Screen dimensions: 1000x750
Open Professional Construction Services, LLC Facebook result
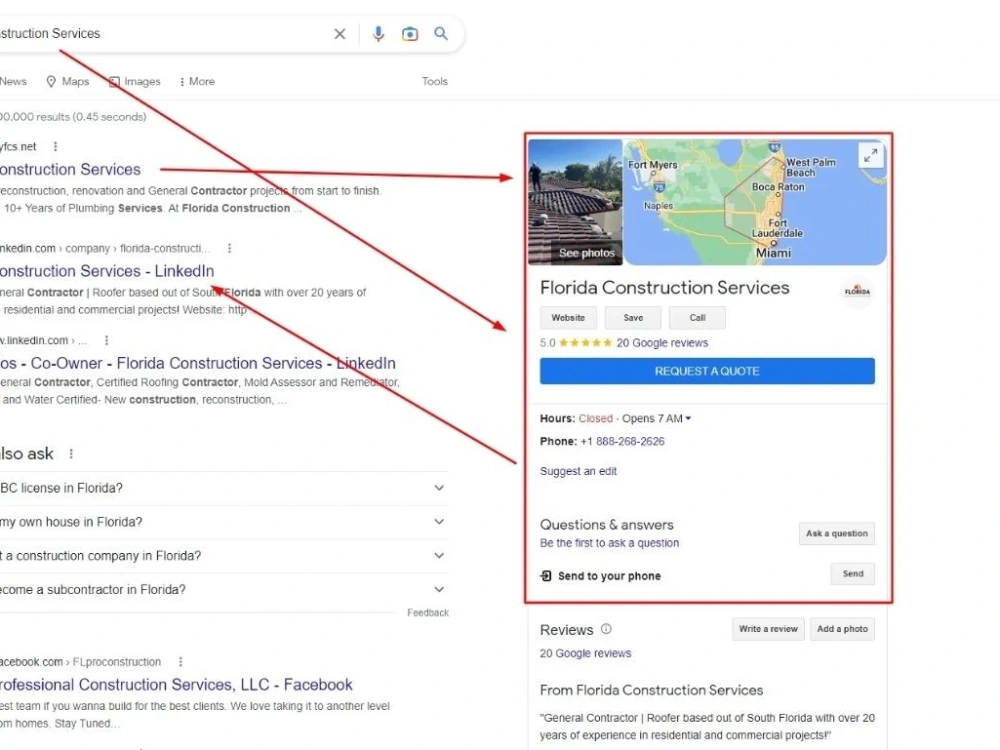(x=176, y=685)
